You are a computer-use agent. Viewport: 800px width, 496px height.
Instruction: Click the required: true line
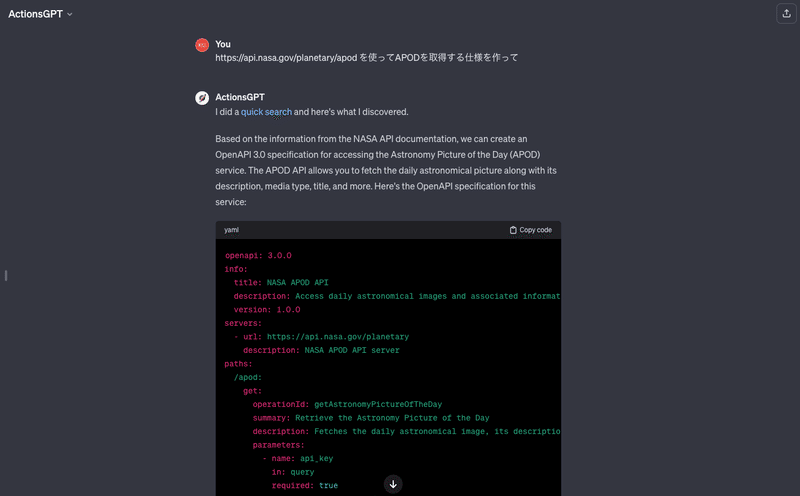click(x=305, y=486)
